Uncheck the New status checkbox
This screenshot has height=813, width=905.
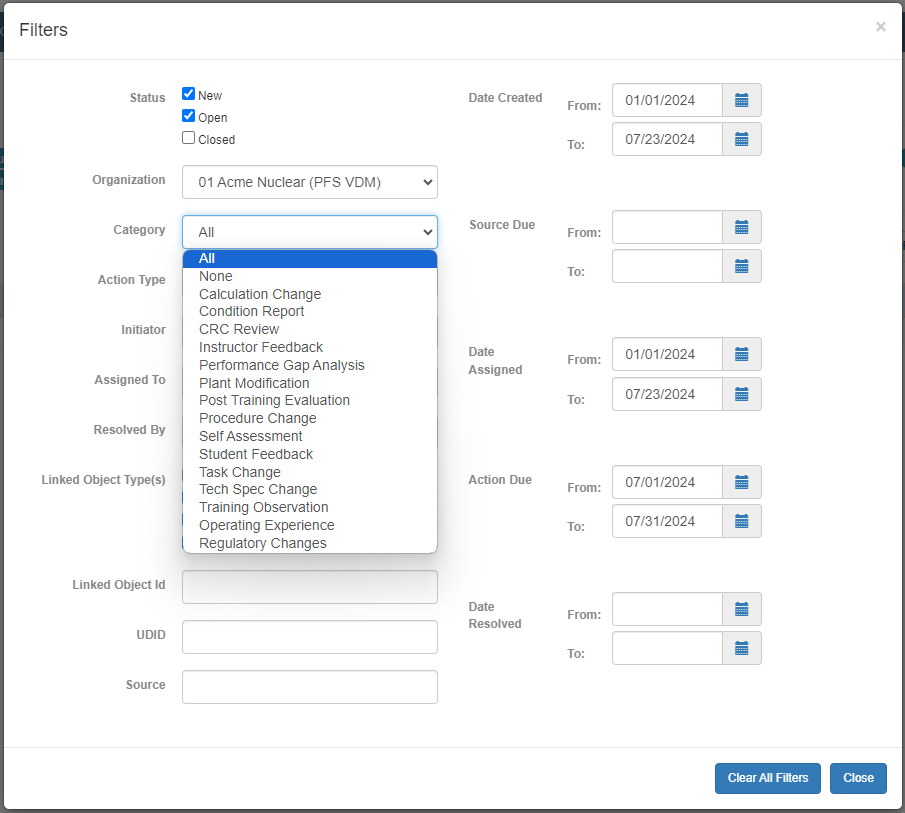pyautogui.click(x=188, y=94)
